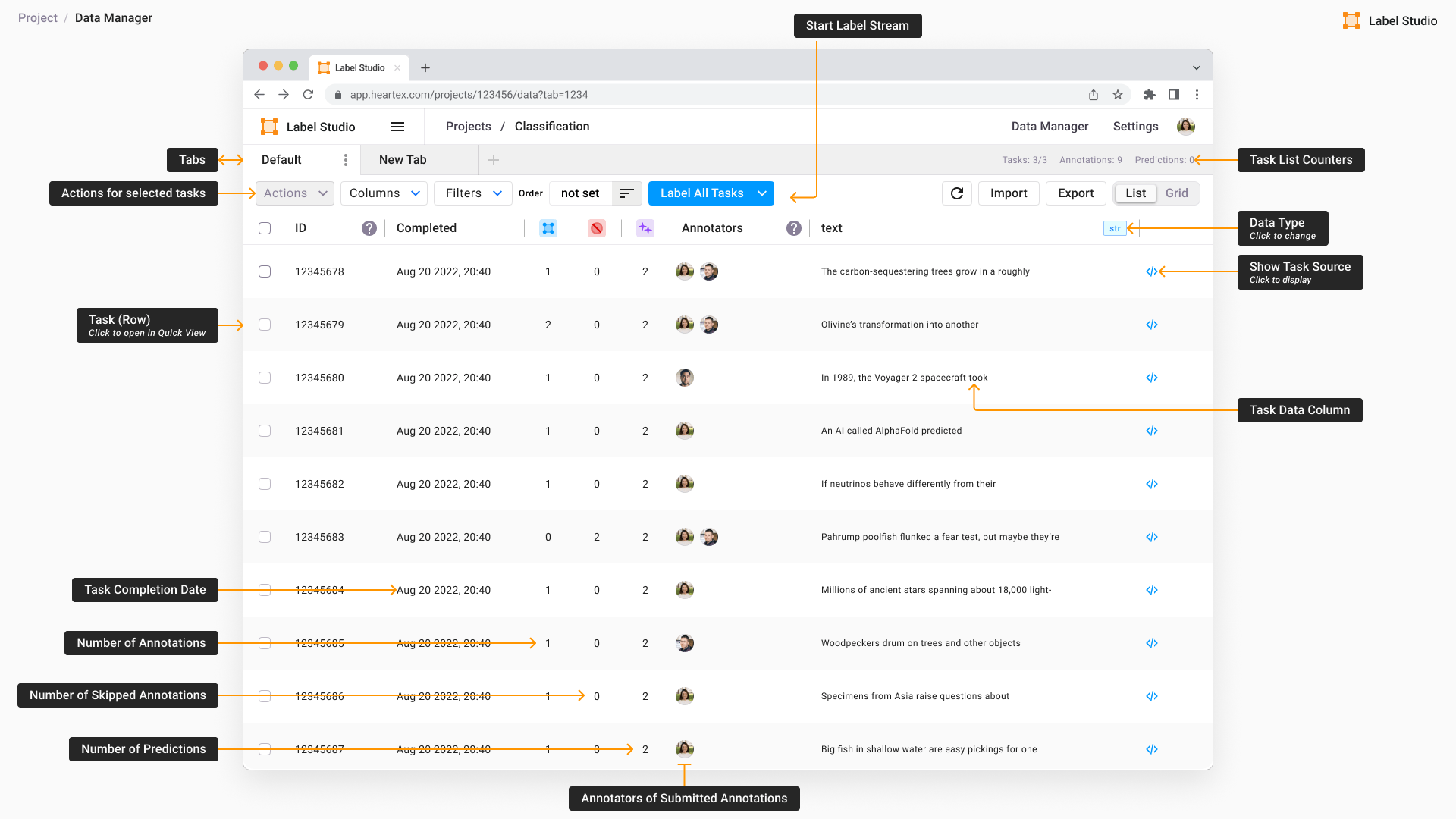Click the Import button
1456x819 pixels.
1008,193
